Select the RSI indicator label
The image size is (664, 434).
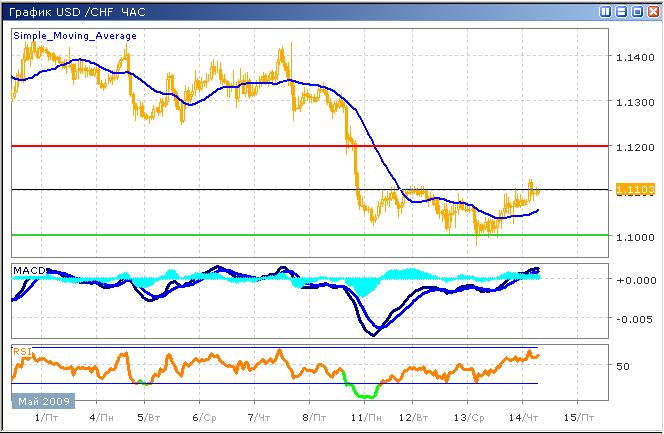(x=21, y=351)
